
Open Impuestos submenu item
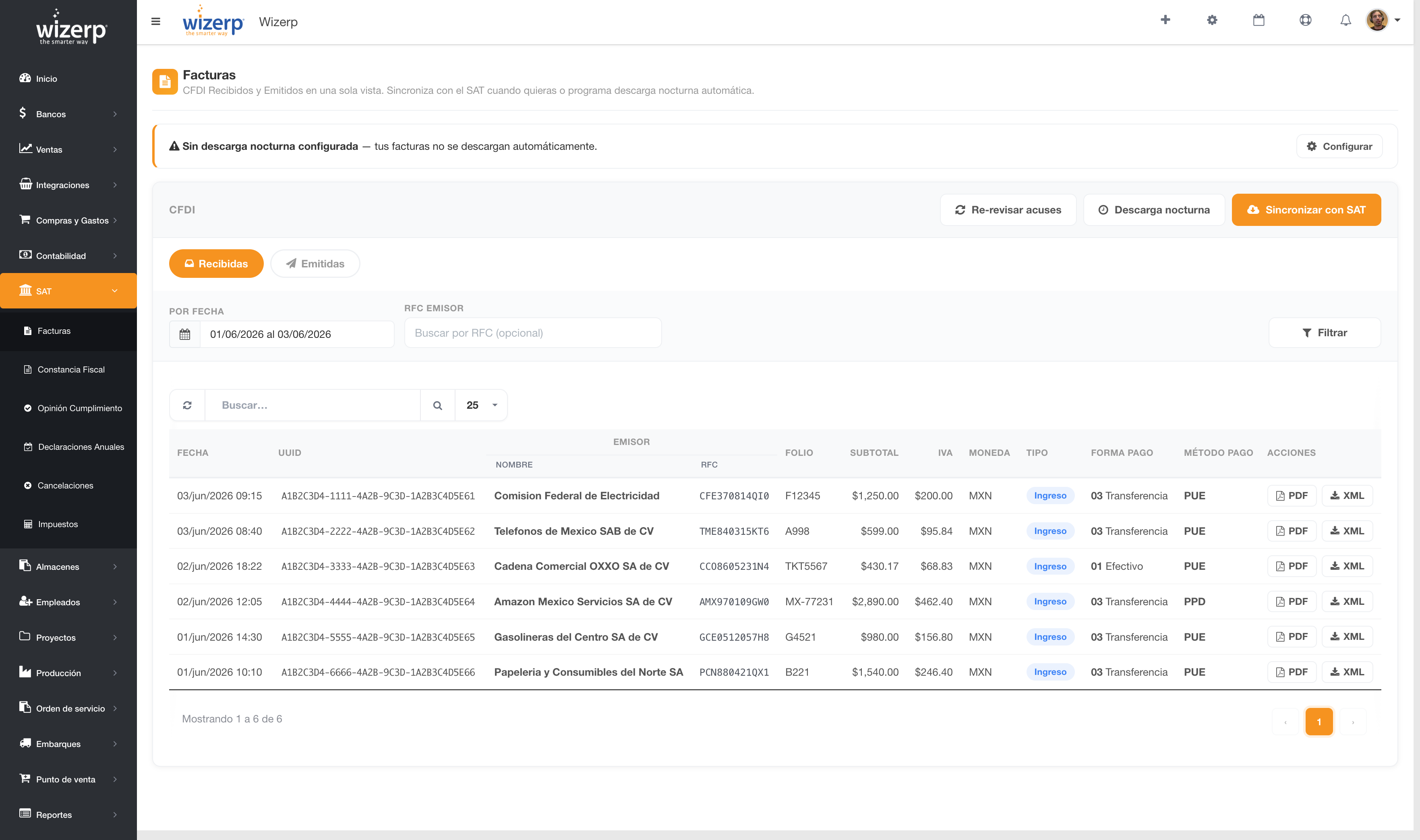click(x=68, y=524)
